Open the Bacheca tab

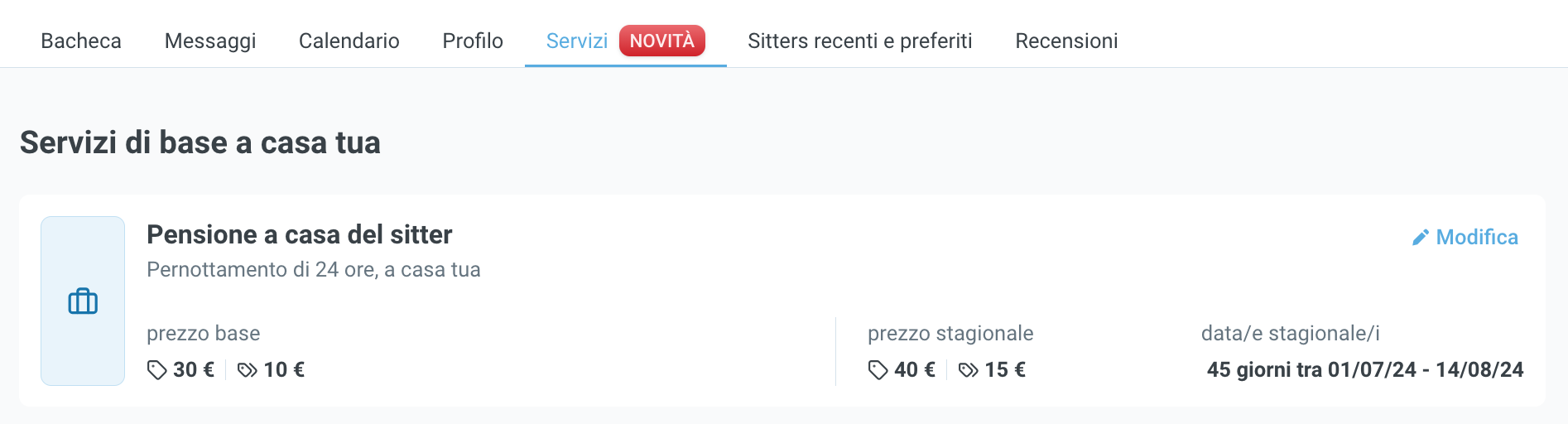click(81, 41)
